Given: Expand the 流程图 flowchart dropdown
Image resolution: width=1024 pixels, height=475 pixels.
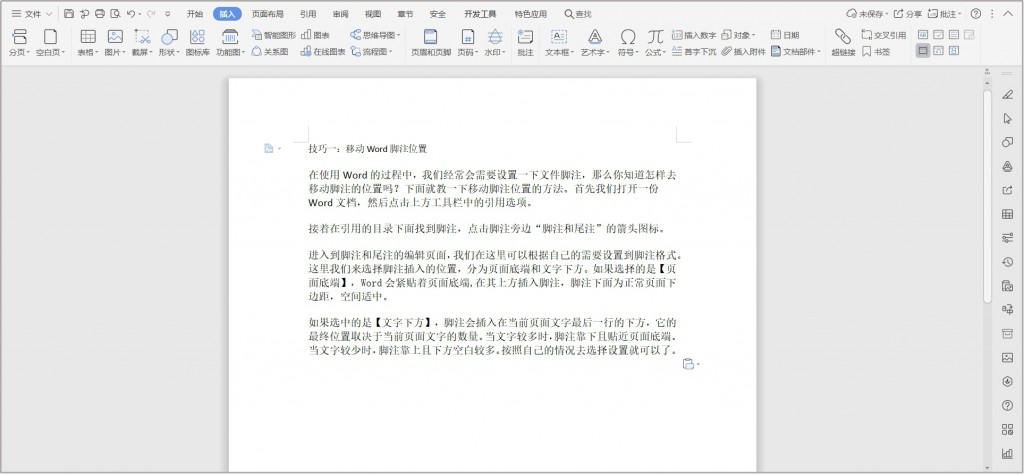Looking at the screenshot, I should 372,52.
